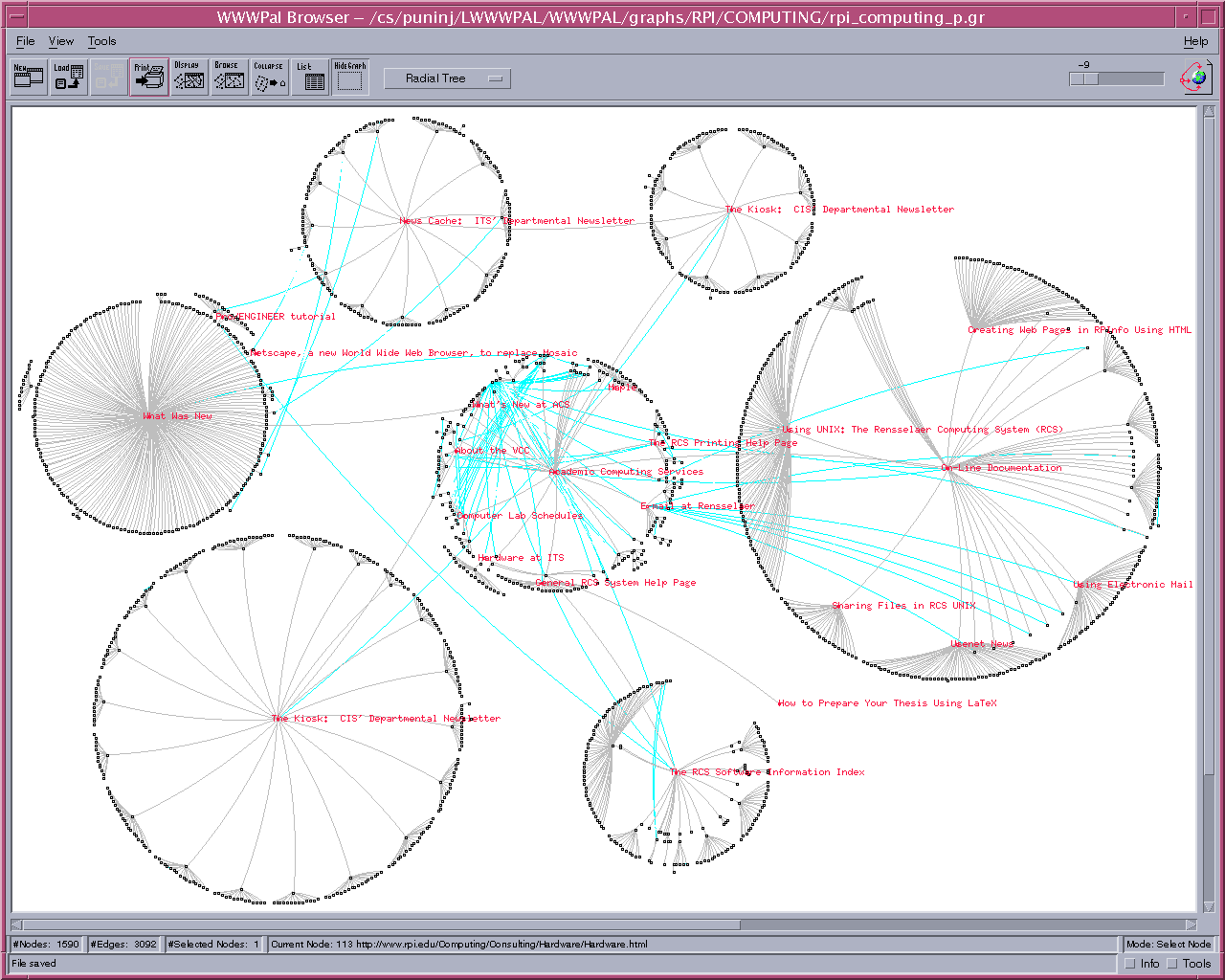Click the grayed-out Save toolbar icon

point(109,78)
